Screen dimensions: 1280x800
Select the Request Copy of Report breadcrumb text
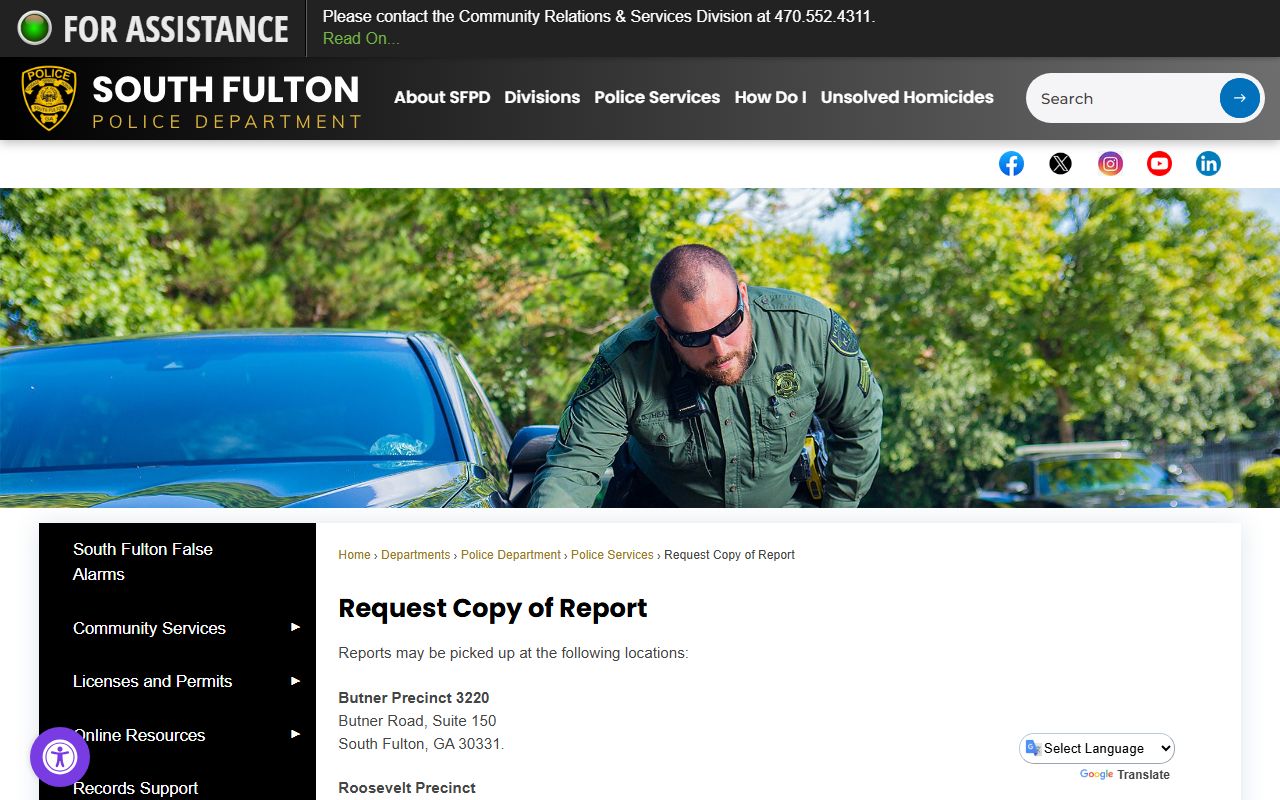[730, 555]
